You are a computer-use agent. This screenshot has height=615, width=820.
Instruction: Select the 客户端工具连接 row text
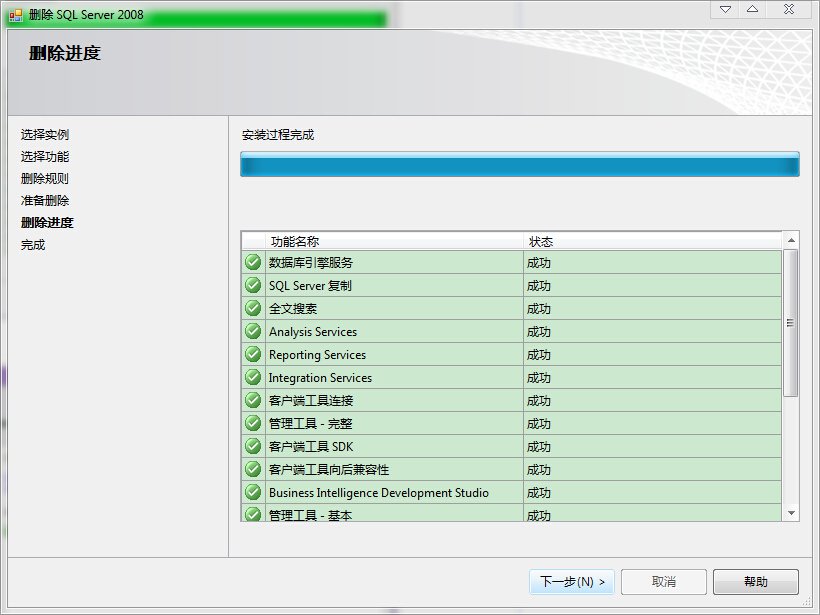[x=311, y=401]
